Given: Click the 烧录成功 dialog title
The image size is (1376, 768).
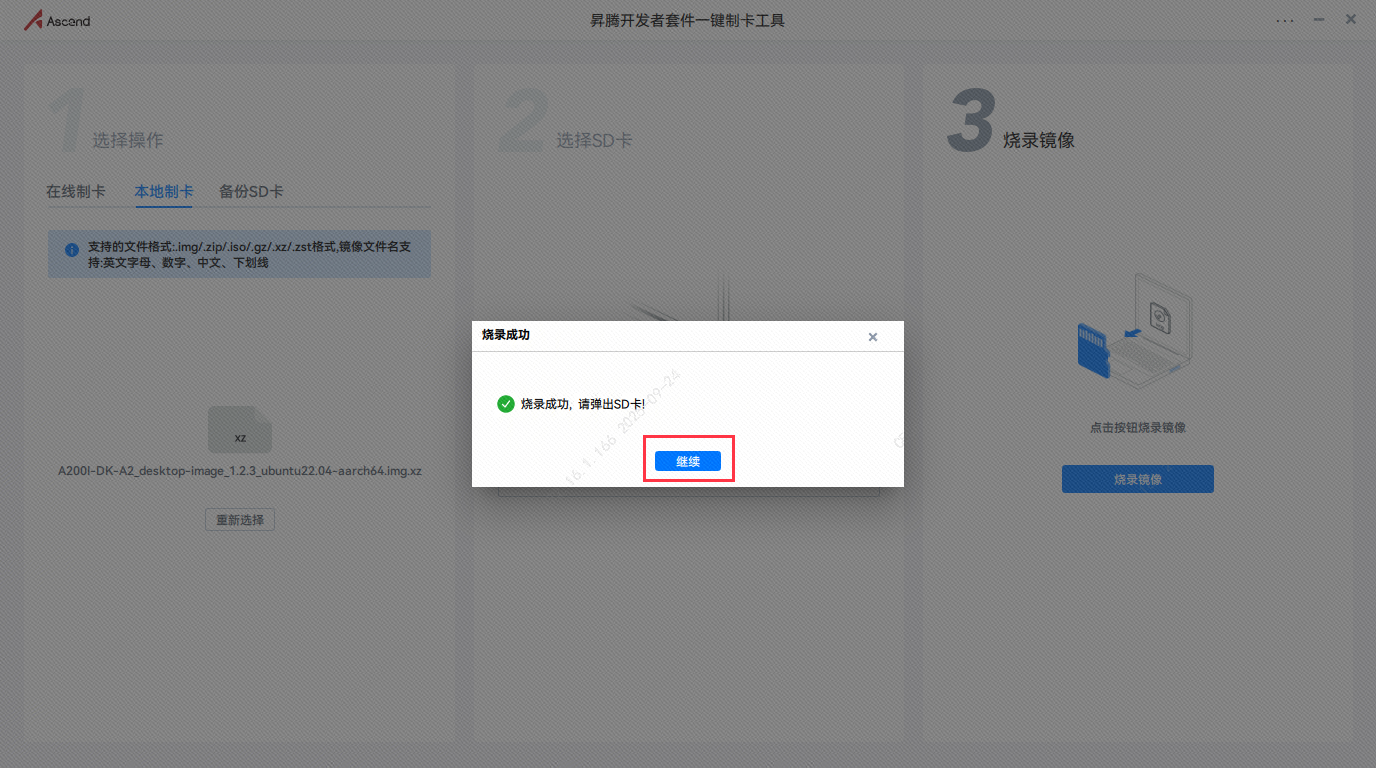Looking at the screenshot, I should (x=505, y=336).
